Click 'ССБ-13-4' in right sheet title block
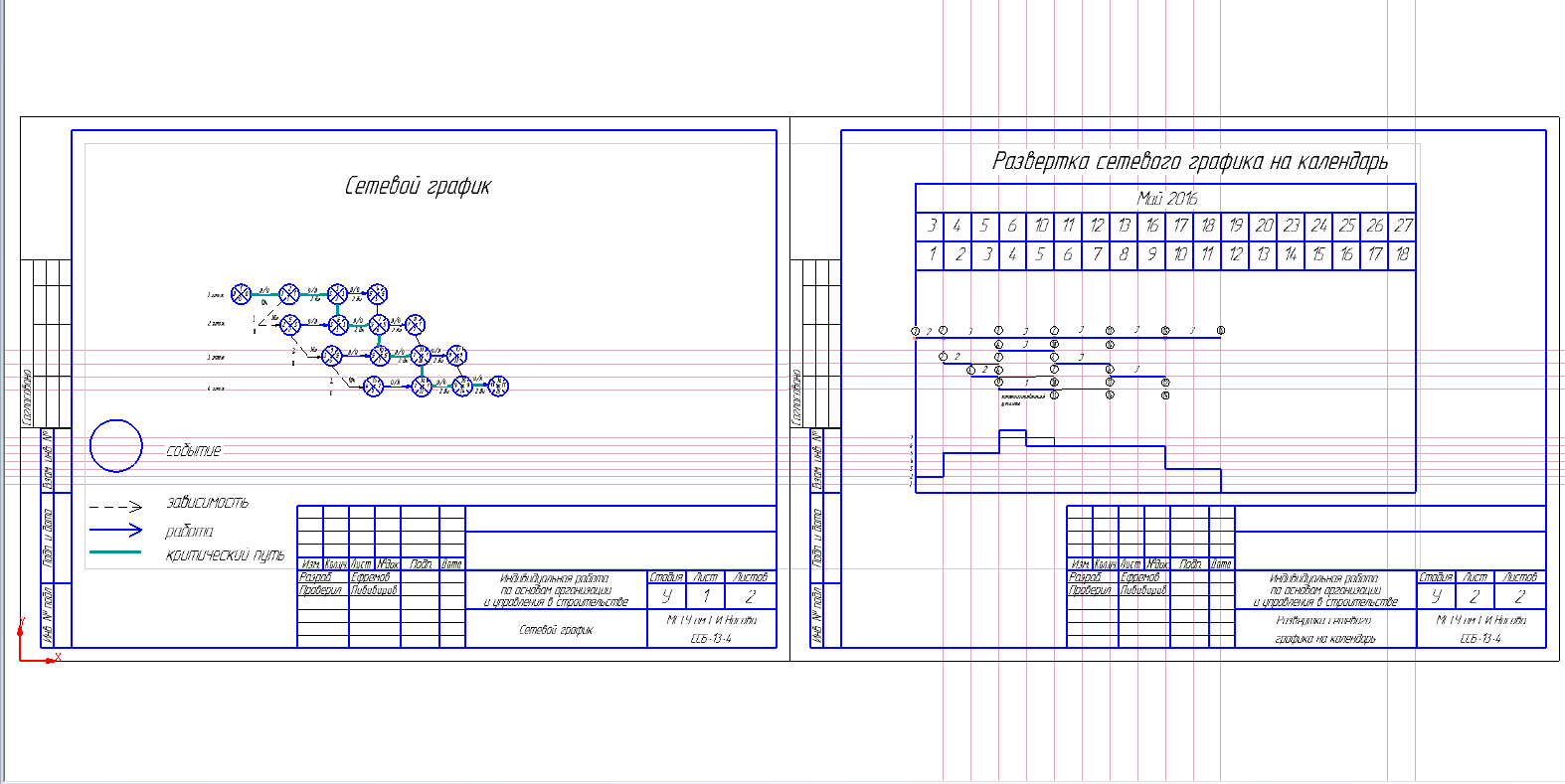The width and height of the screenshot is (1565, 784). click(1480, 639)
